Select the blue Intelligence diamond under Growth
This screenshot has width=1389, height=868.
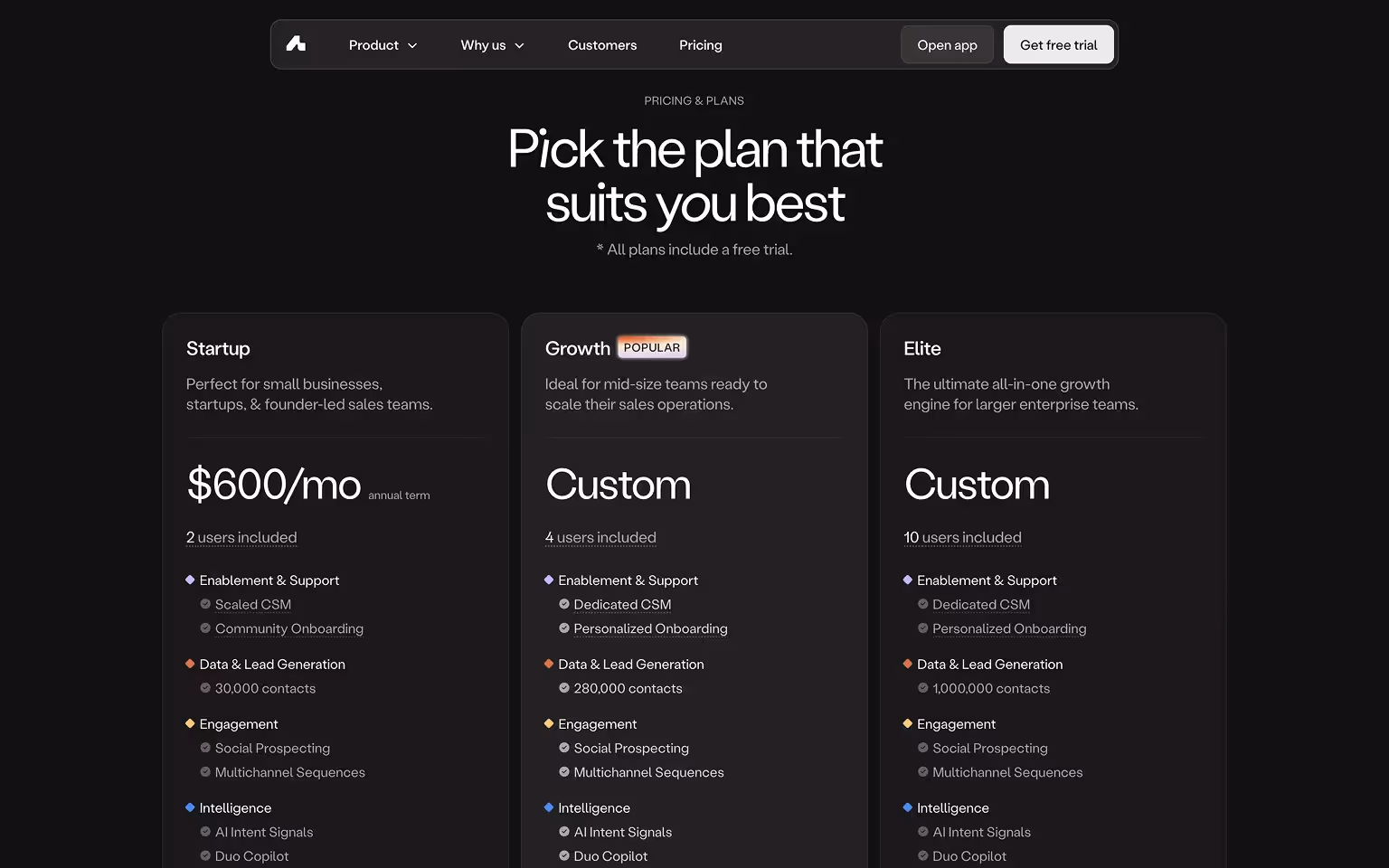coord(549,807)
